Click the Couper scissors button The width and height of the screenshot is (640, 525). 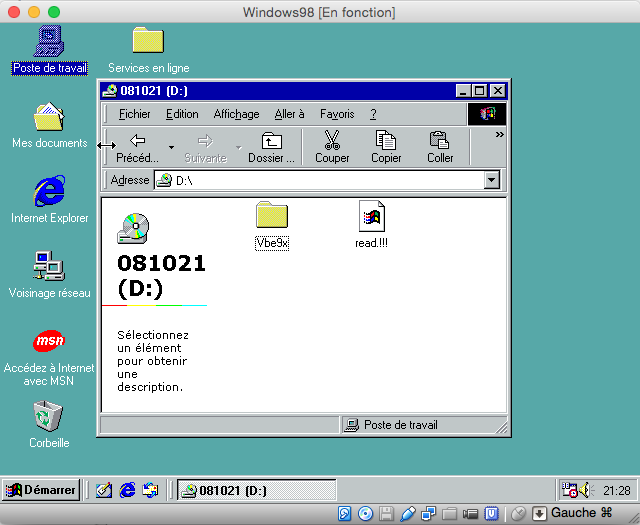point(332,147)
